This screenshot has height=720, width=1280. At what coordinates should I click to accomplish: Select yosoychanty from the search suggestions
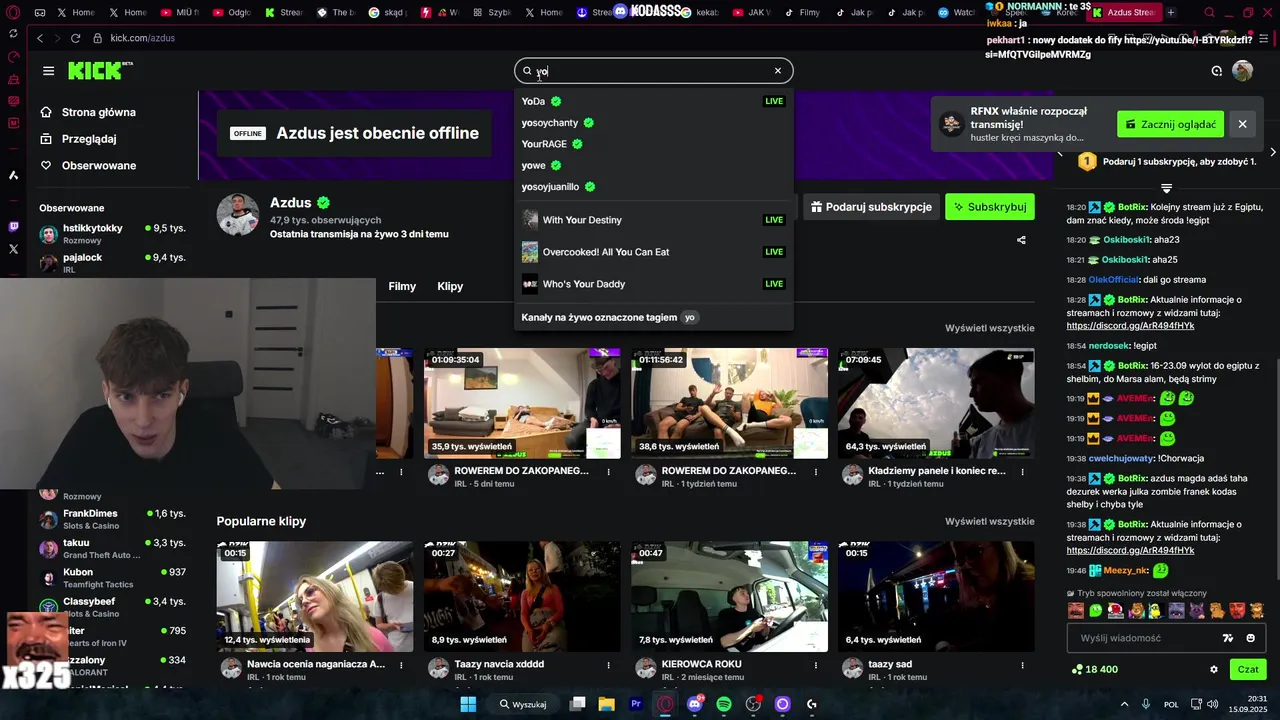point(653,122)
